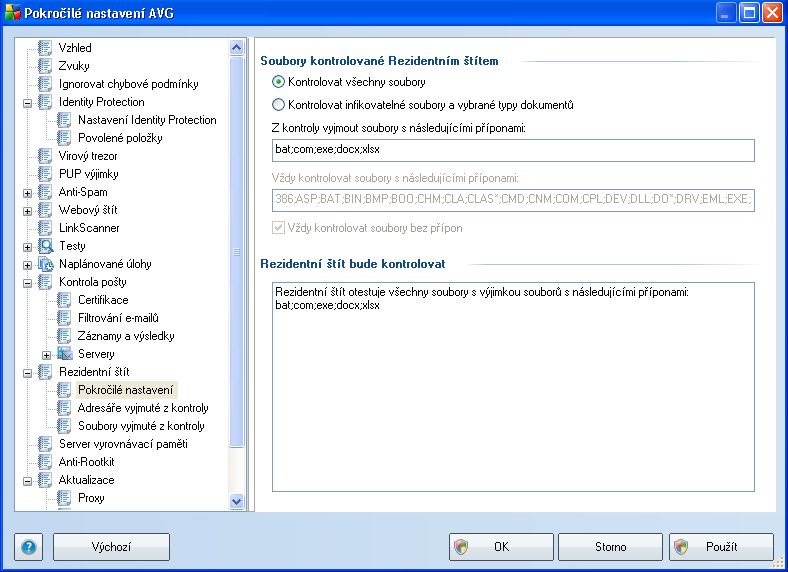Click the Server vyrovnávací paměti icon
This screenshot has height=572, width=788.
(x=45, y=444)
